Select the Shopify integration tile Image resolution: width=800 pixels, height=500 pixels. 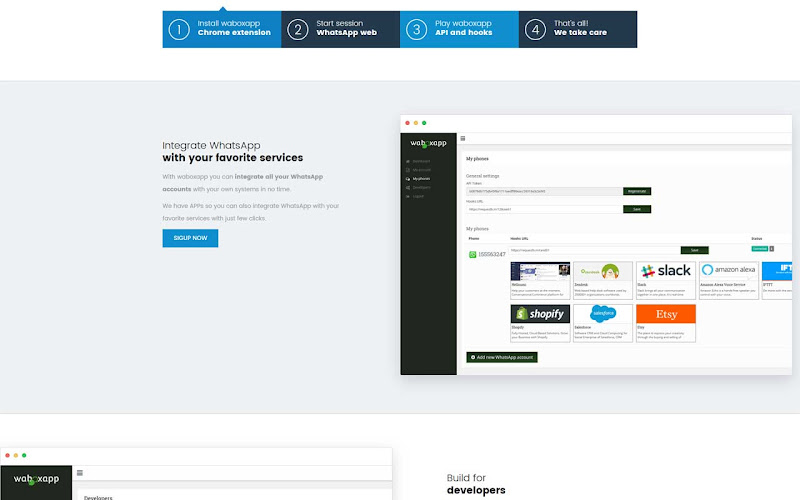[x=540, y=323]
